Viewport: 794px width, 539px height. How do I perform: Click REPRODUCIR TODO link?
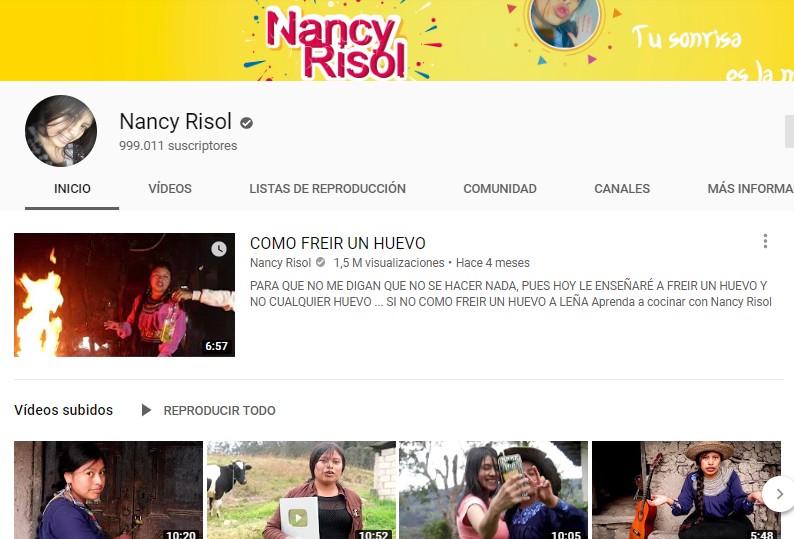219,411
